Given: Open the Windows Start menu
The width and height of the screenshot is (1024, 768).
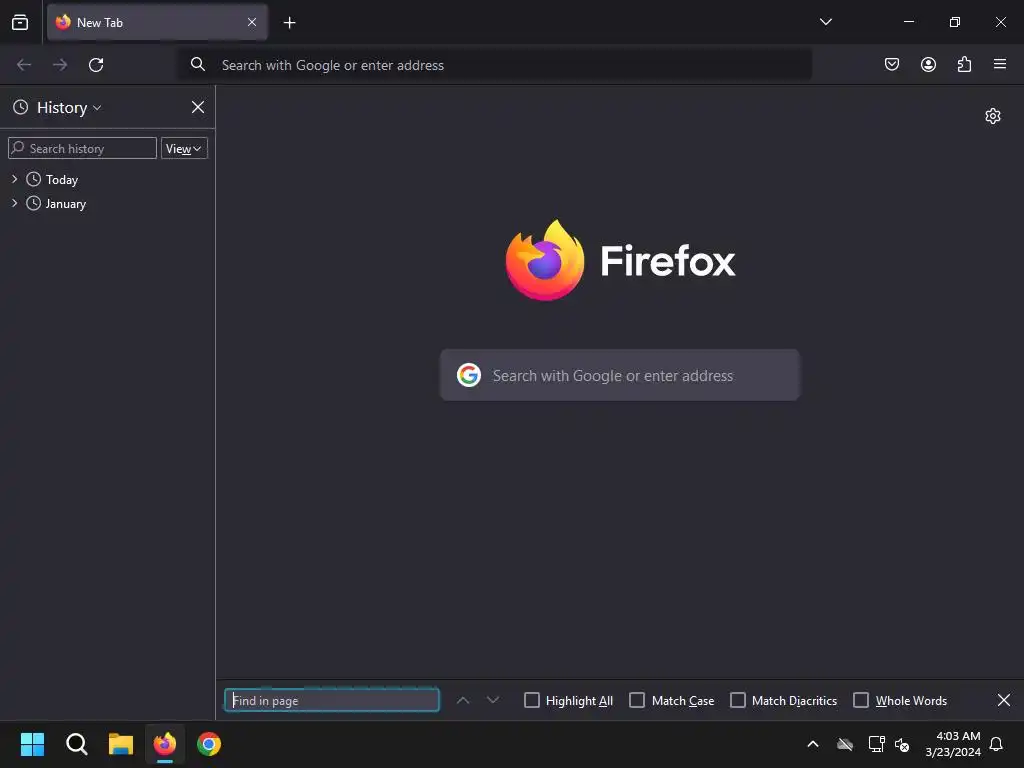Looking at the screenshot, I should pos(32,744).
